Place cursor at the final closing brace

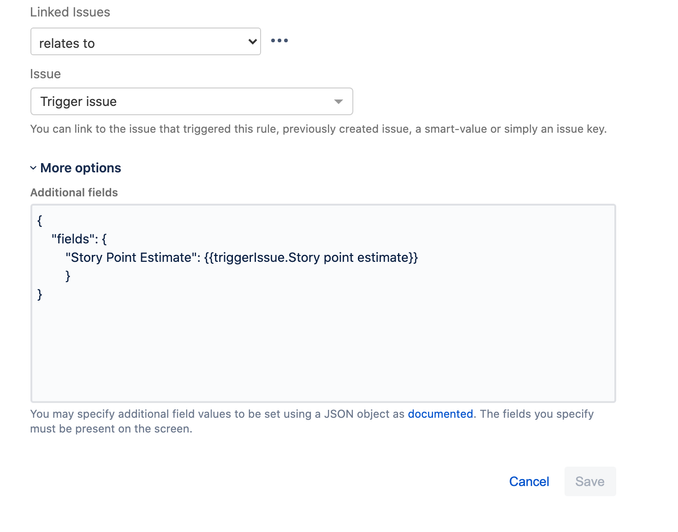[x=40, y=295]
